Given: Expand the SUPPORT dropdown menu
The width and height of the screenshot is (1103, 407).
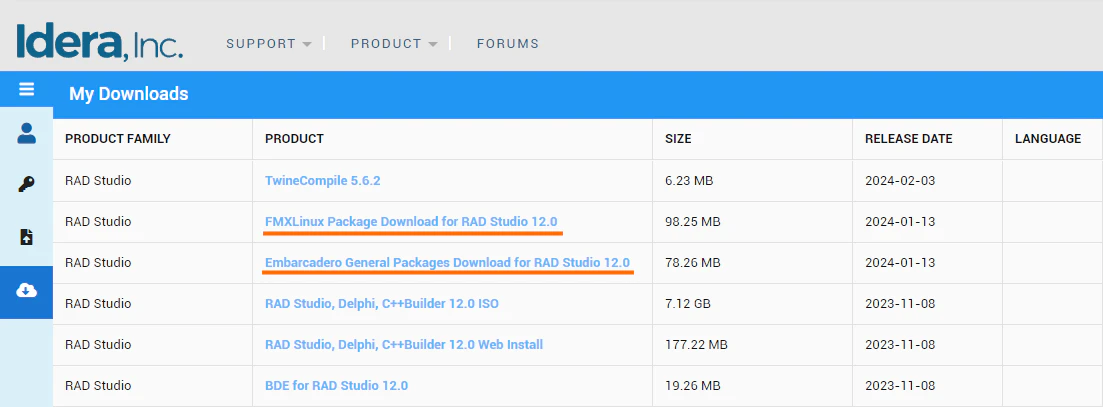Looking at the screenshot, I should click(x=269, y=44).
